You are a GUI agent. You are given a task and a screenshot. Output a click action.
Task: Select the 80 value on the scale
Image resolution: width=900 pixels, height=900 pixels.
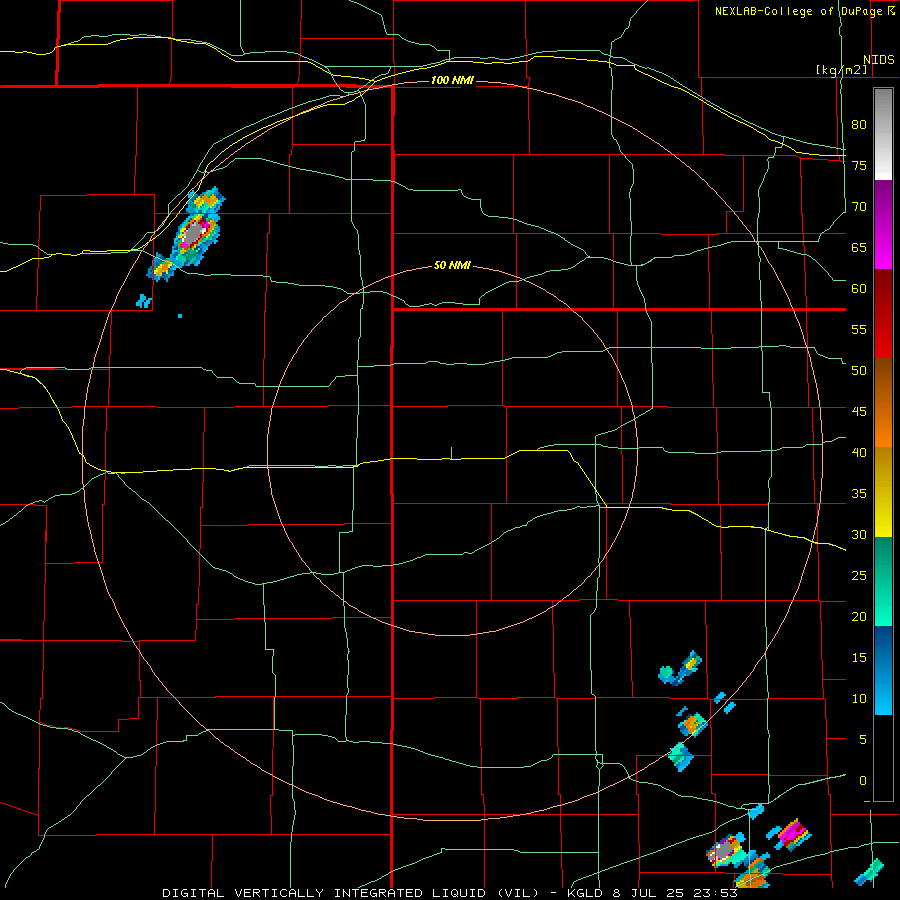pyautogui.click(x=859, y=125)
